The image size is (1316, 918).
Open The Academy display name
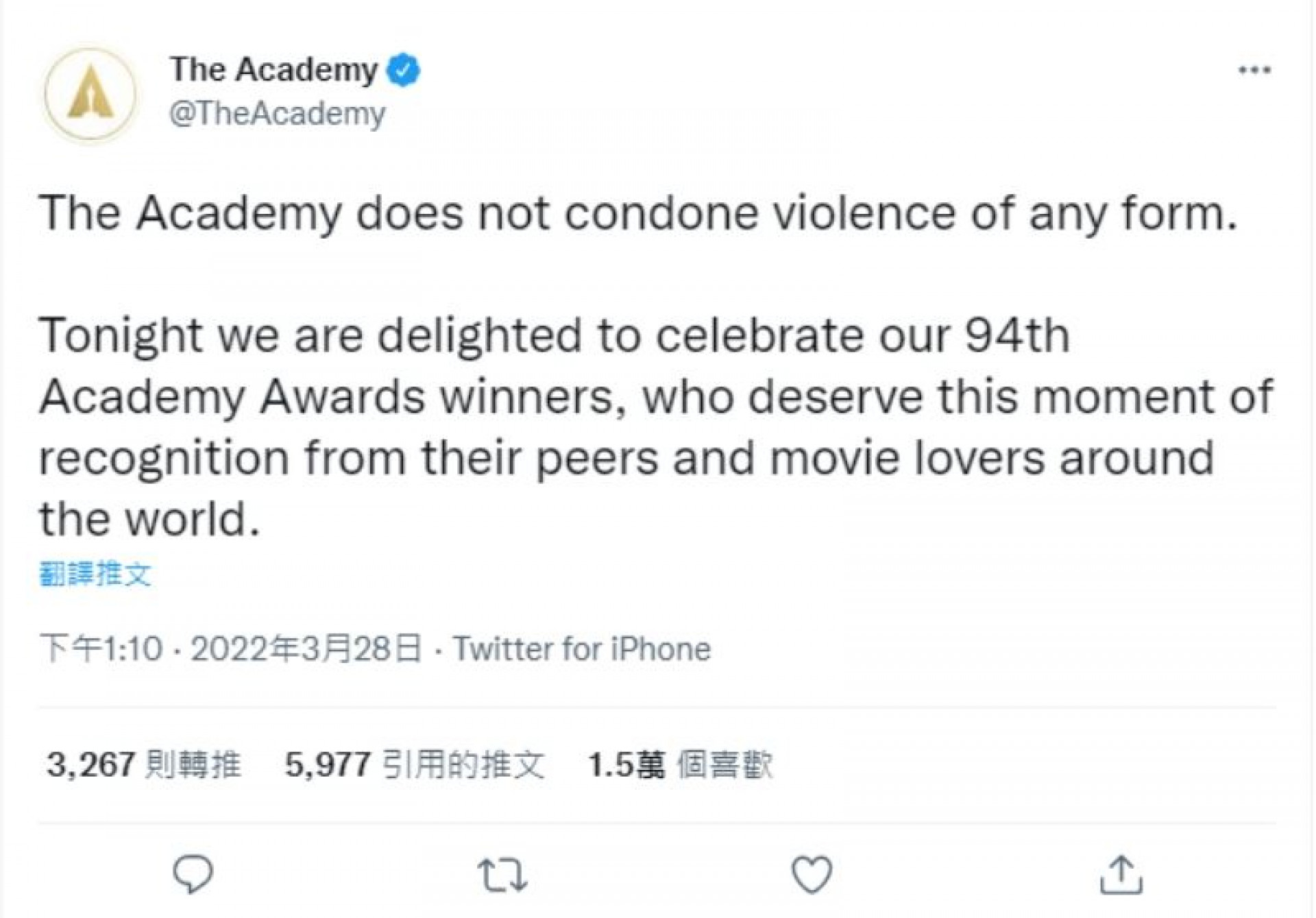coord(273,70)
